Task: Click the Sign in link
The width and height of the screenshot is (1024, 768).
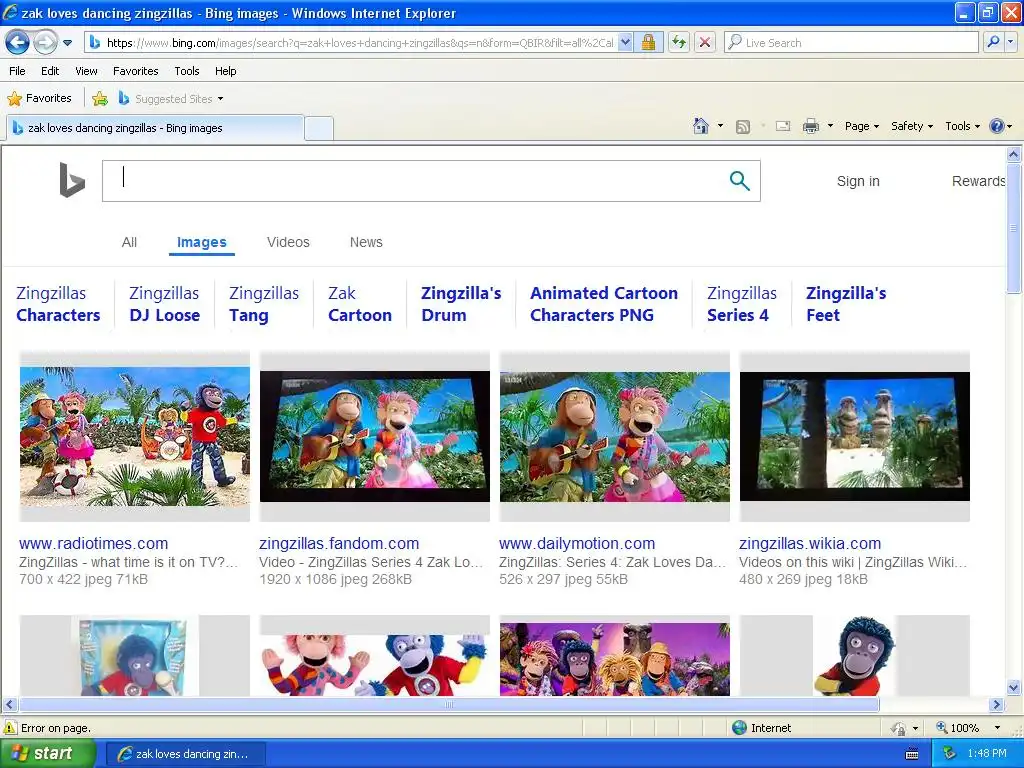Action: tap(858, 181)
